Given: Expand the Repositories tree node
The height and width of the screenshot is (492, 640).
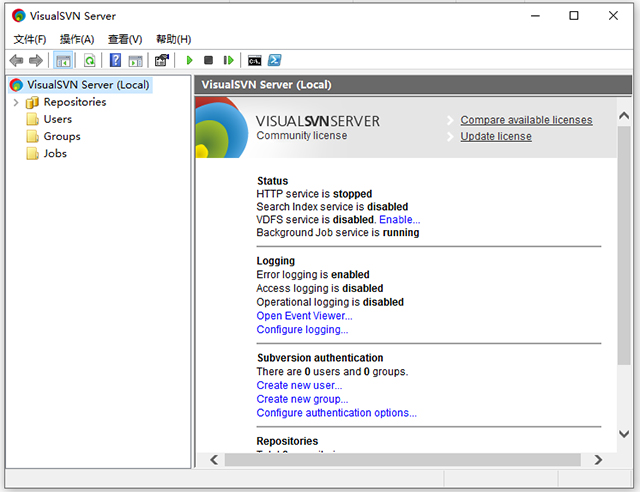Looking at the screenshot, I should click(16, 102).
